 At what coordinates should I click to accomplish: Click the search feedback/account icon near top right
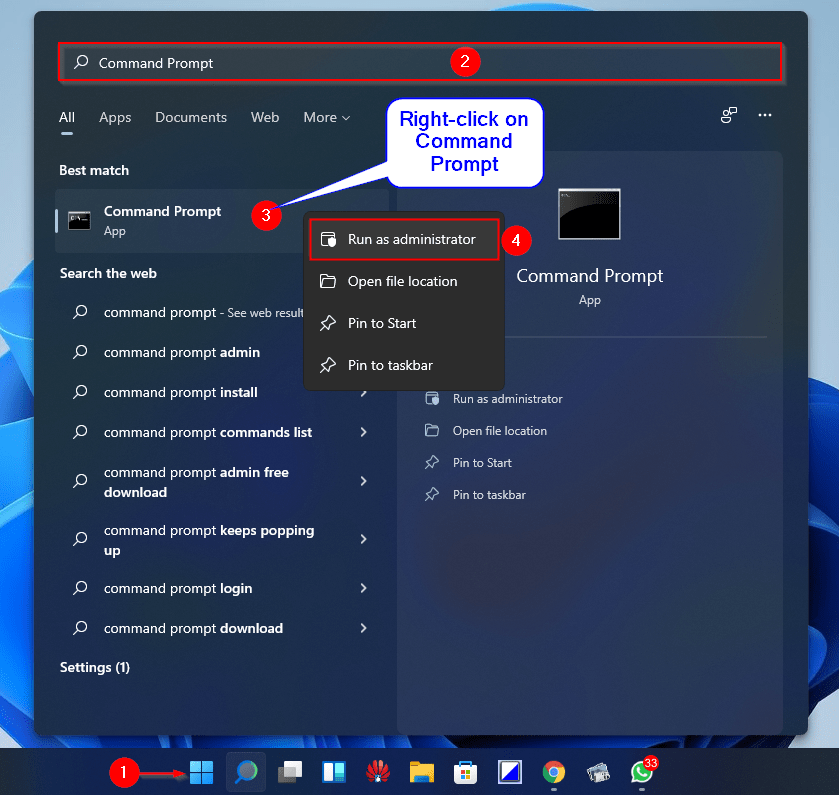pos(729,115)
